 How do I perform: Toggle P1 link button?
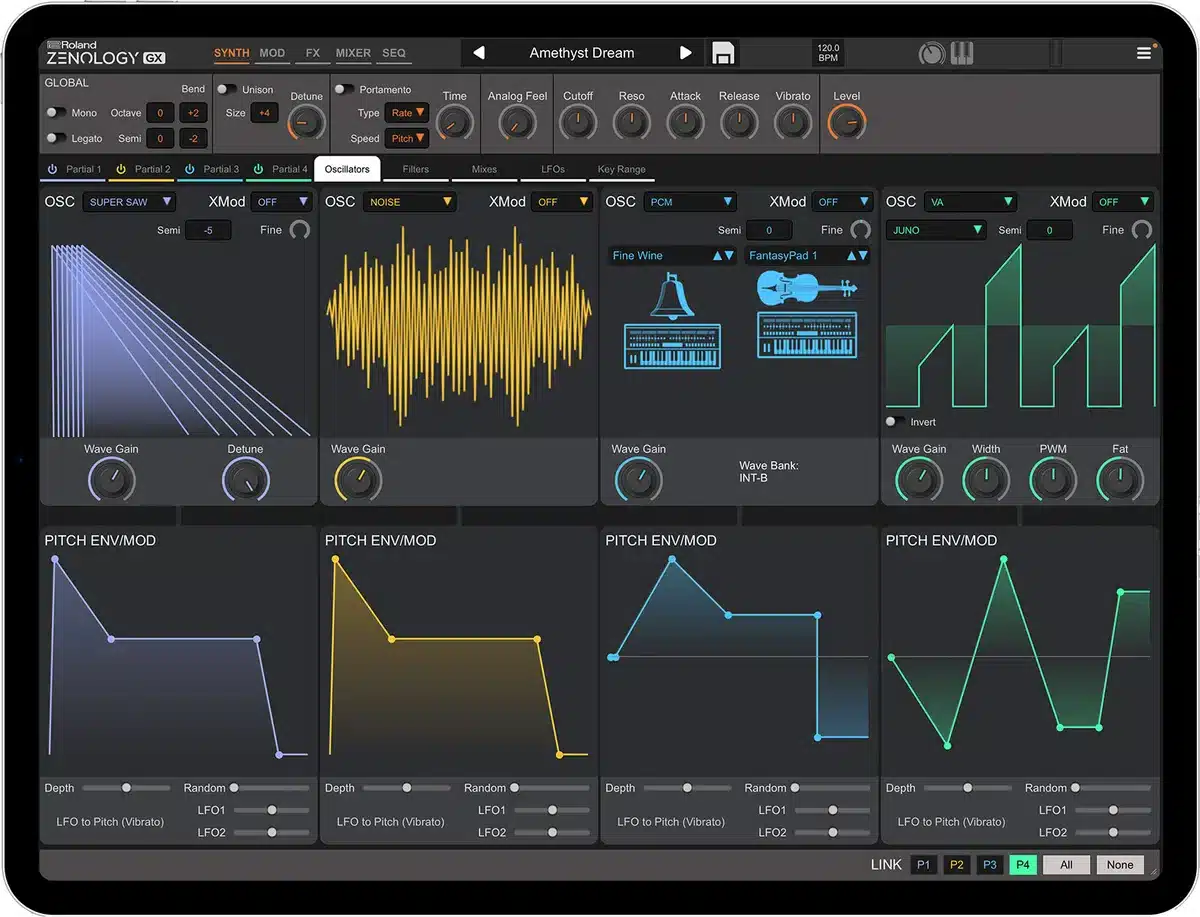(924, 865)
